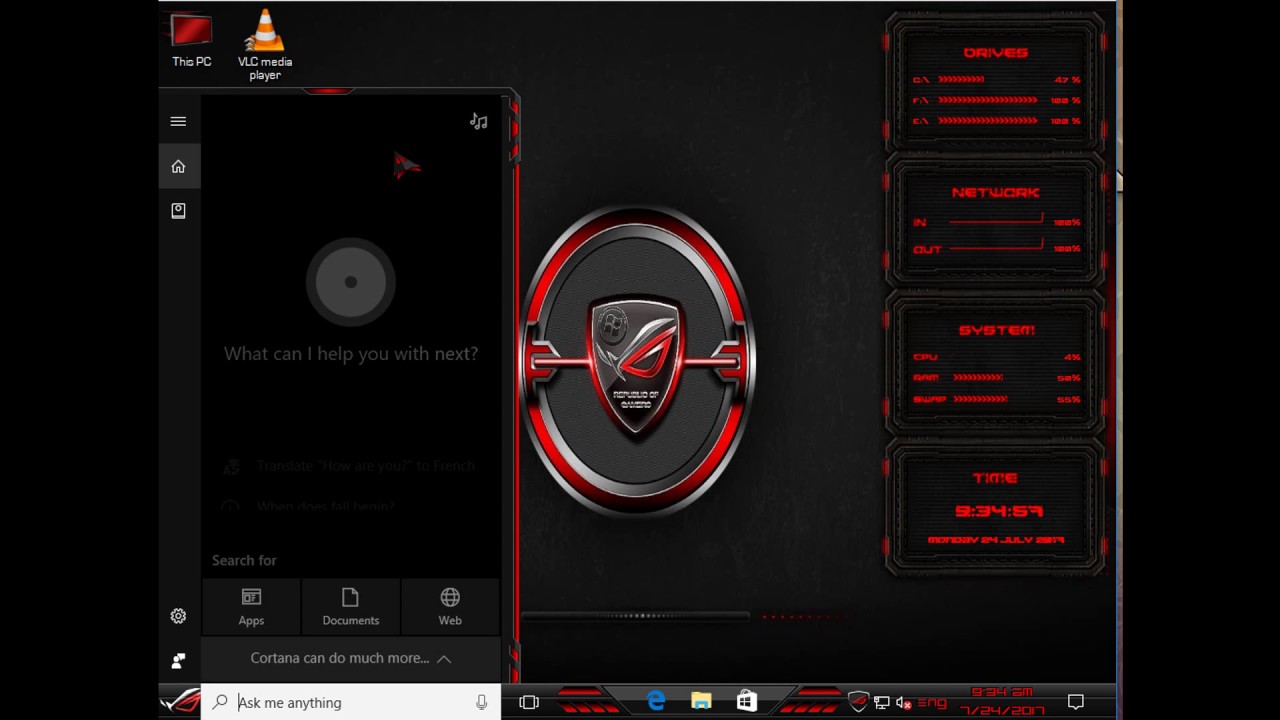Viewport: 1280px width, 720px height.
Task: Click the RAM usage bar
Action: (x=977, y=378)
